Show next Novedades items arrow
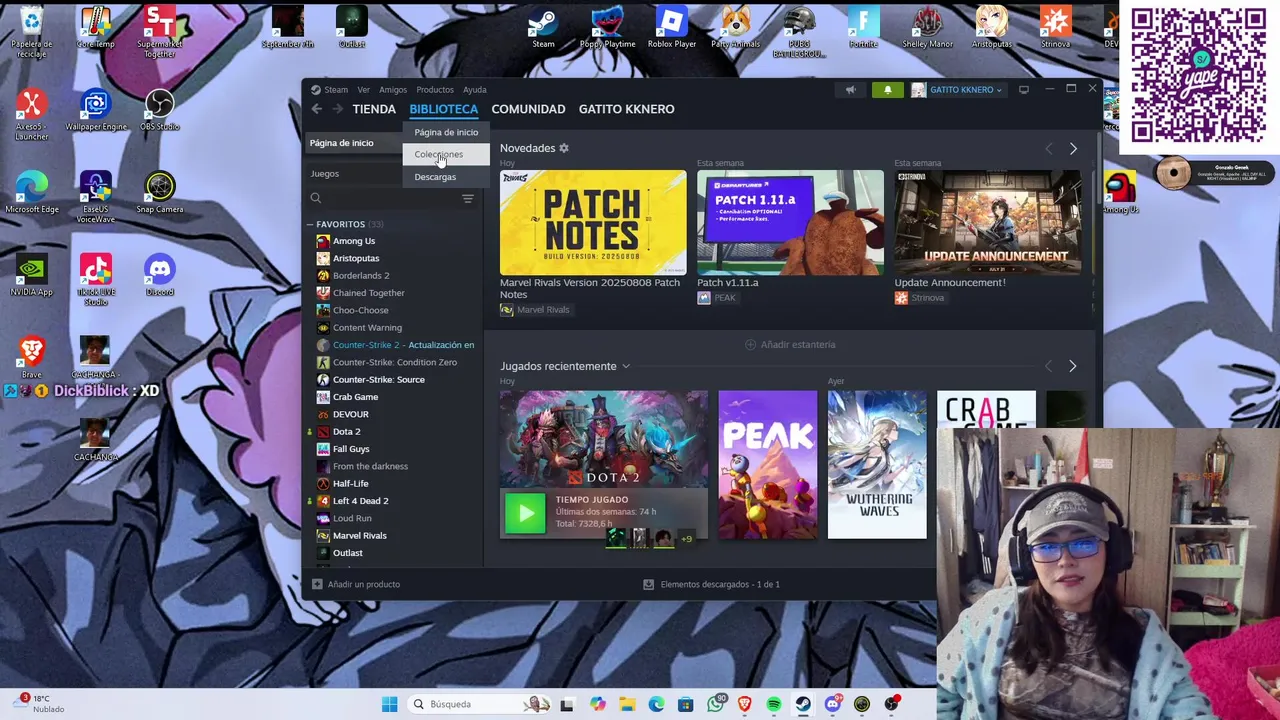 [x=1073, y=148]
